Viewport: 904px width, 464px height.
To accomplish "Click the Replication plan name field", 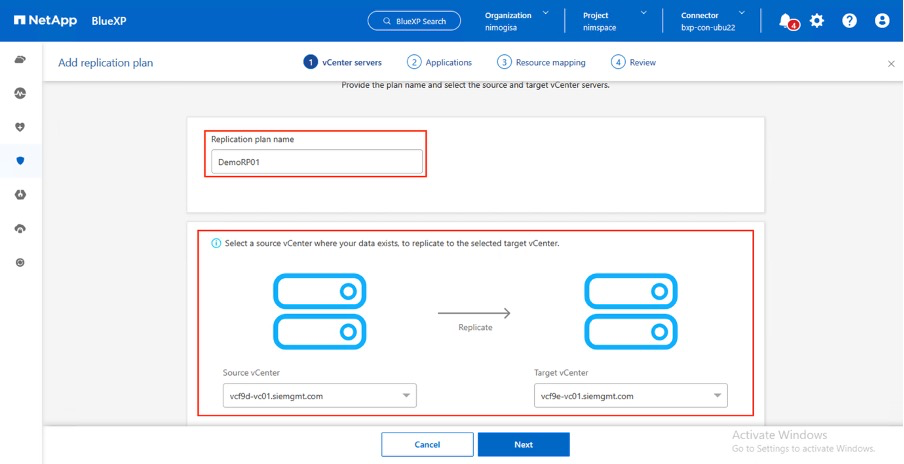I will click(316, 161).
